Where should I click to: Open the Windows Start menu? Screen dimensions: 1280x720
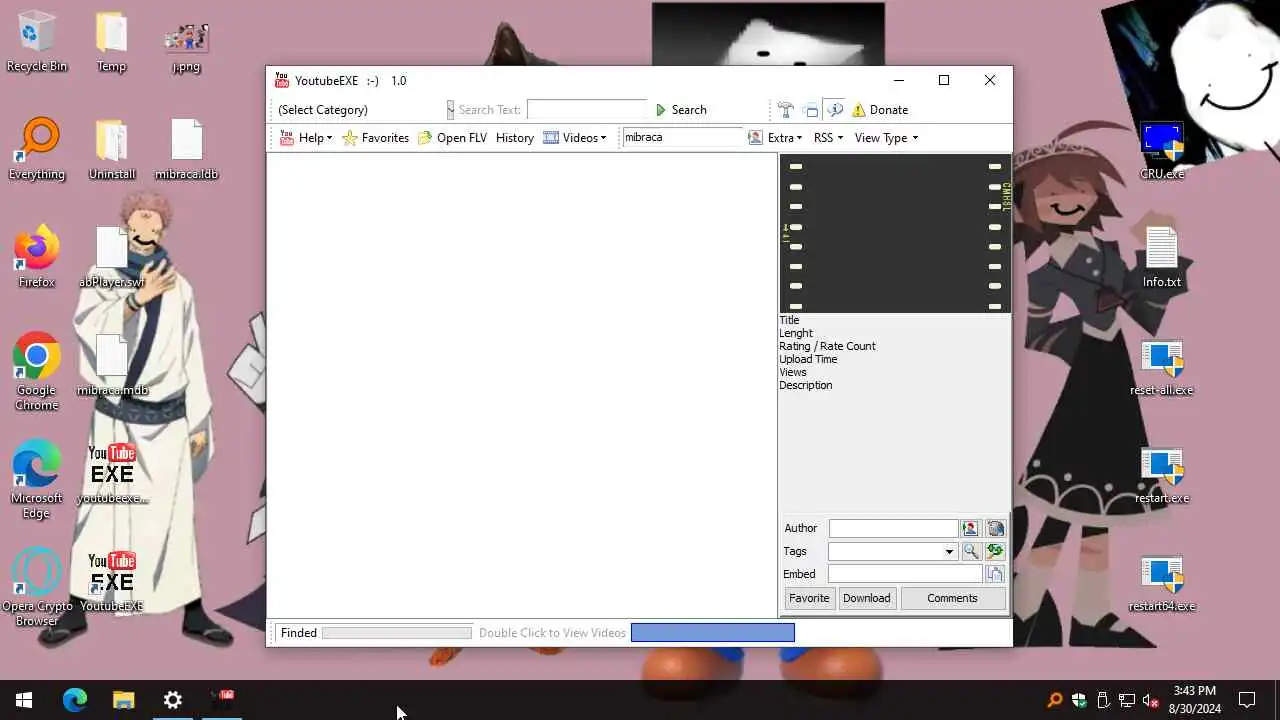(x=24, y=700)
